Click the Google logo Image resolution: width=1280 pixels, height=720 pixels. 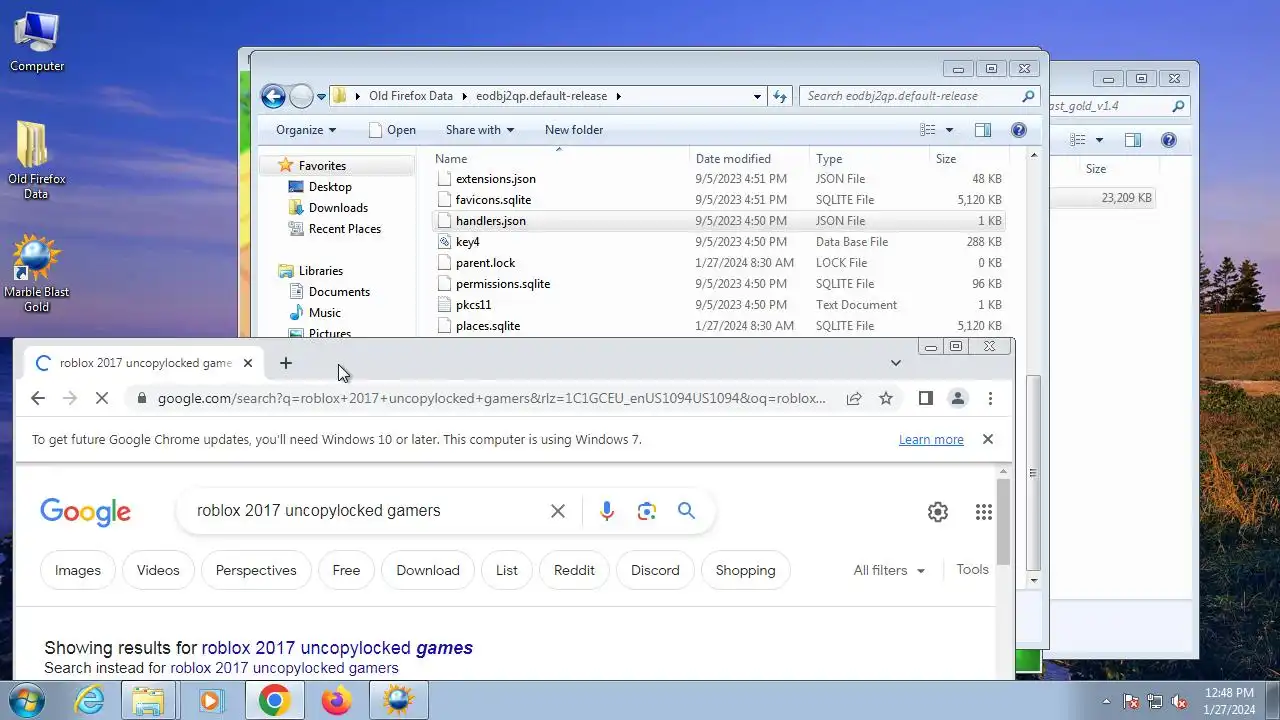click(85, 512)
